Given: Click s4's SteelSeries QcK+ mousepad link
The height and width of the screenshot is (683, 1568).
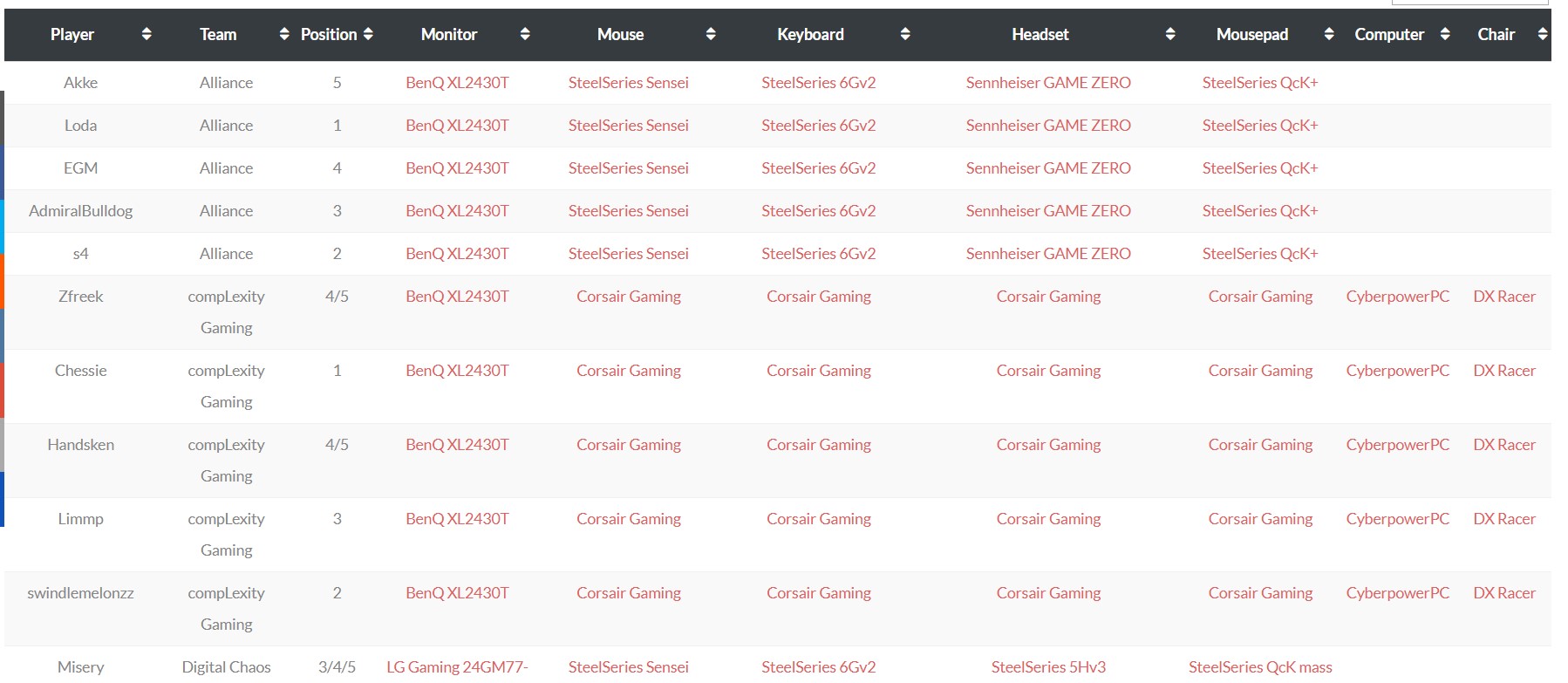Looking at the screenshot, I should pos(1259,254).
